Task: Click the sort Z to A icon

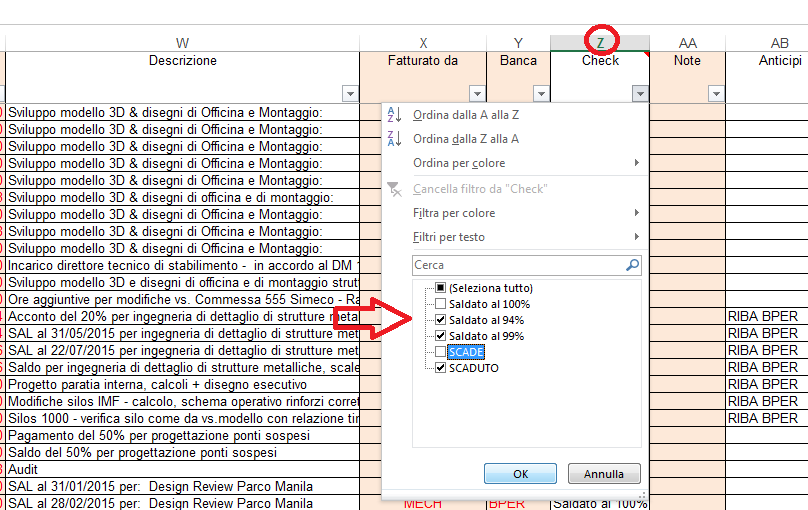Action: 394,139
